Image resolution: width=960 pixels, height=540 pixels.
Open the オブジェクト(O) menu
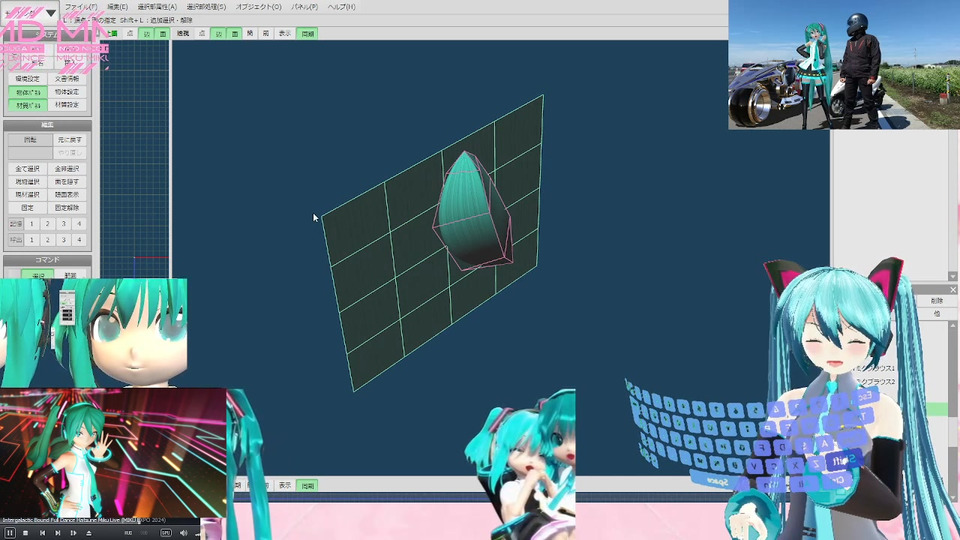pos(258,7)
